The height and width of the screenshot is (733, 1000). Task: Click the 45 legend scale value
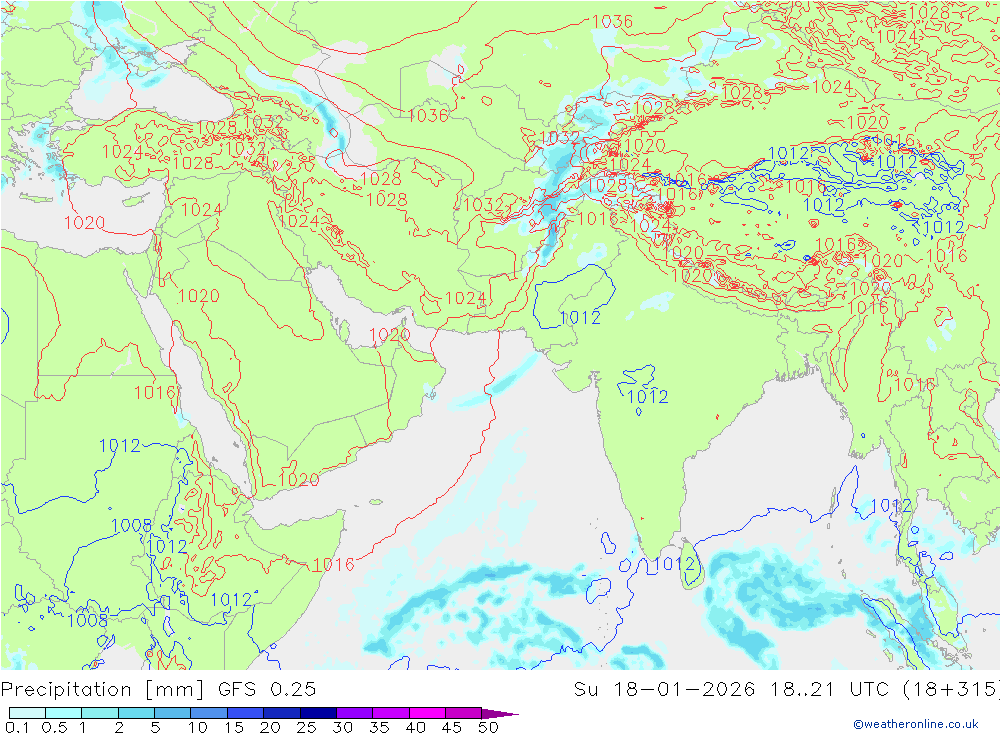452,727
